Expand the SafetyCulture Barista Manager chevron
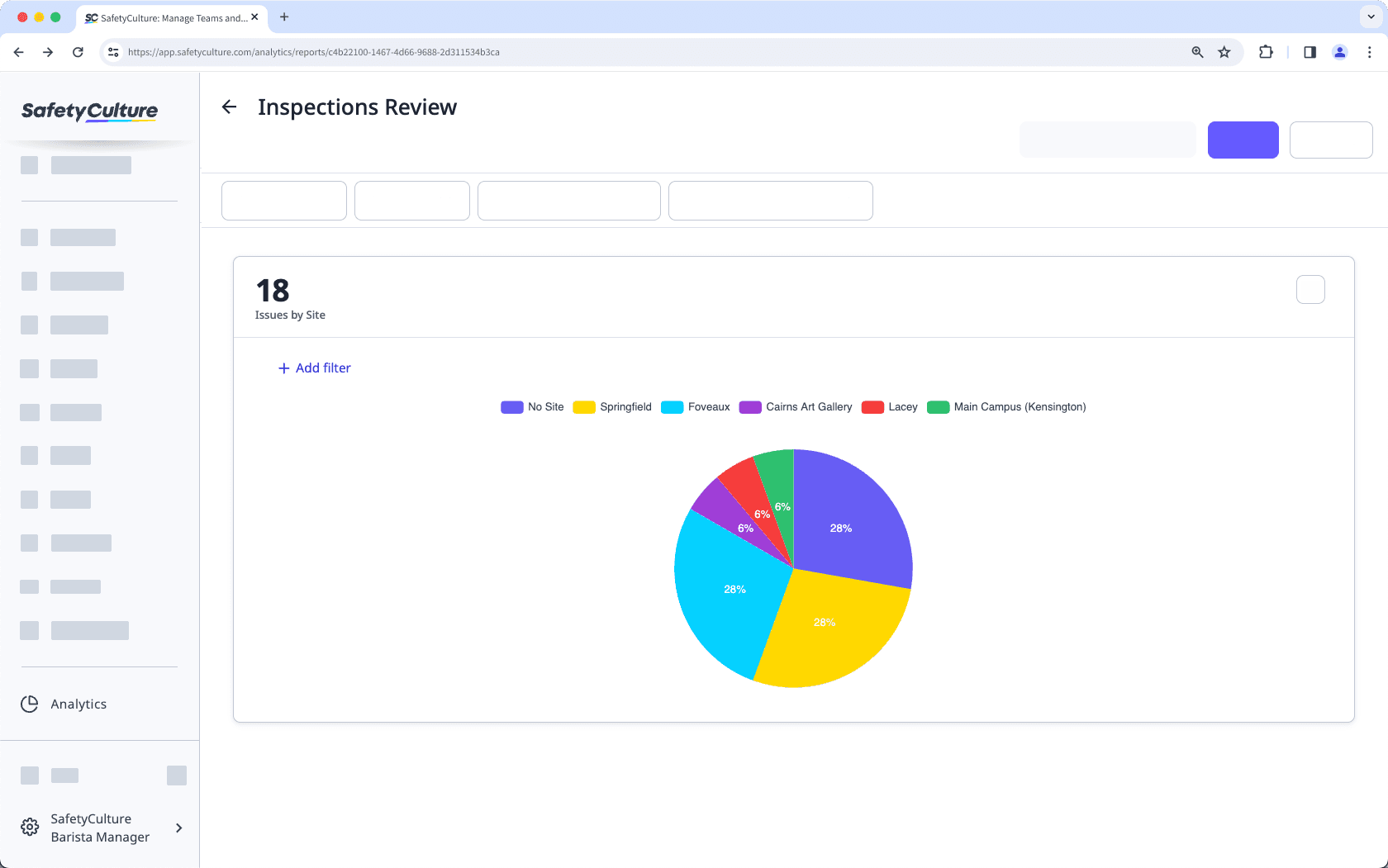This screenshot has height=868, width=1388. (178, 828)
